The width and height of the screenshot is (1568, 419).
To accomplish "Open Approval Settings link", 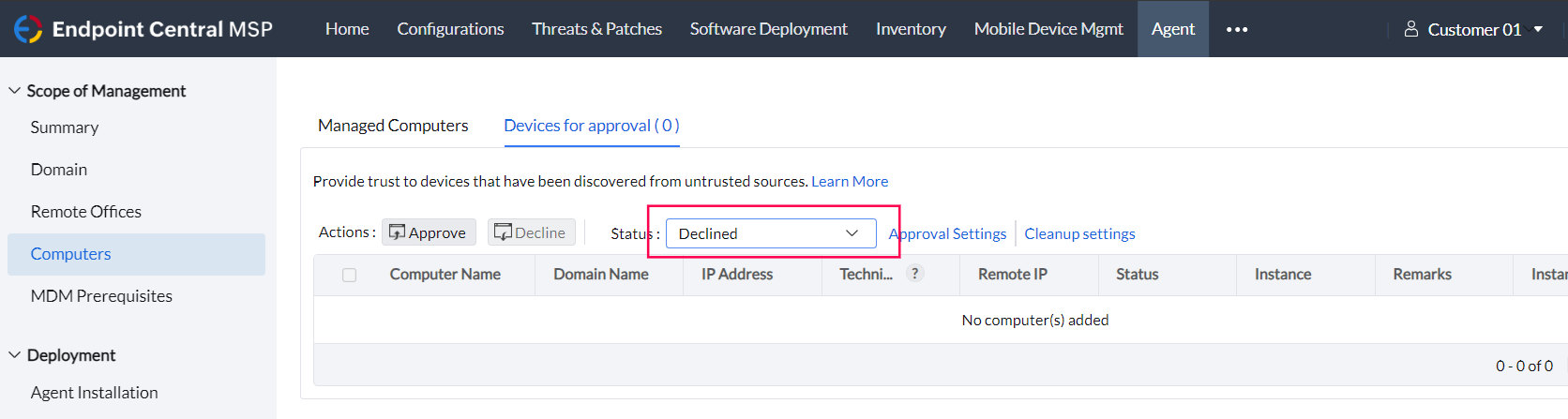I will click(x=948, y=233).
